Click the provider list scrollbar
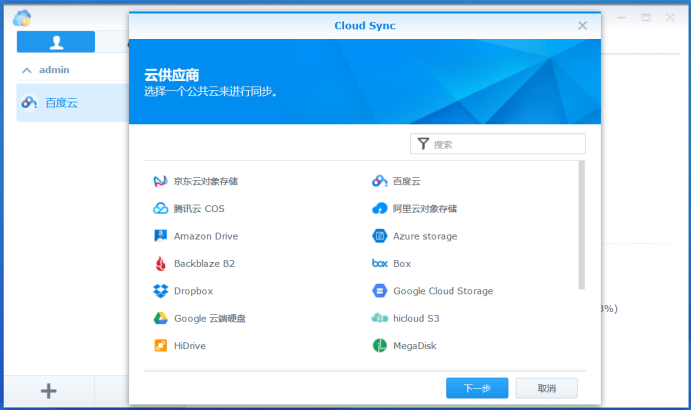692x410 pixels. [582, 225]
